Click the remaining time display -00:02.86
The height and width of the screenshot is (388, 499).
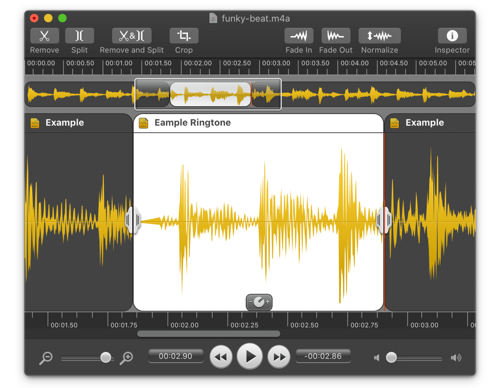pyautogui.click(x=323, y=356)
